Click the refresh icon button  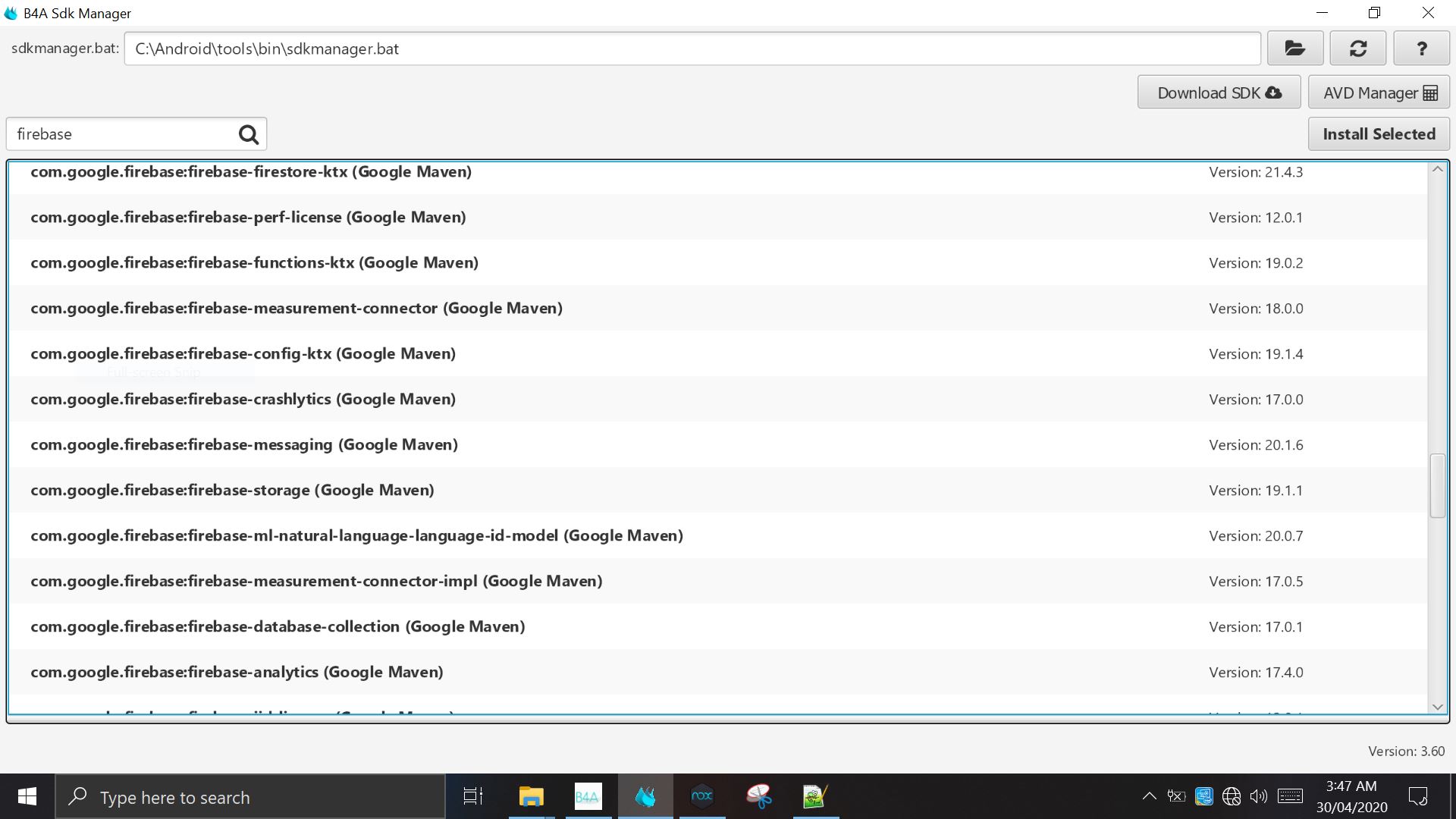tap(1358, 49)
